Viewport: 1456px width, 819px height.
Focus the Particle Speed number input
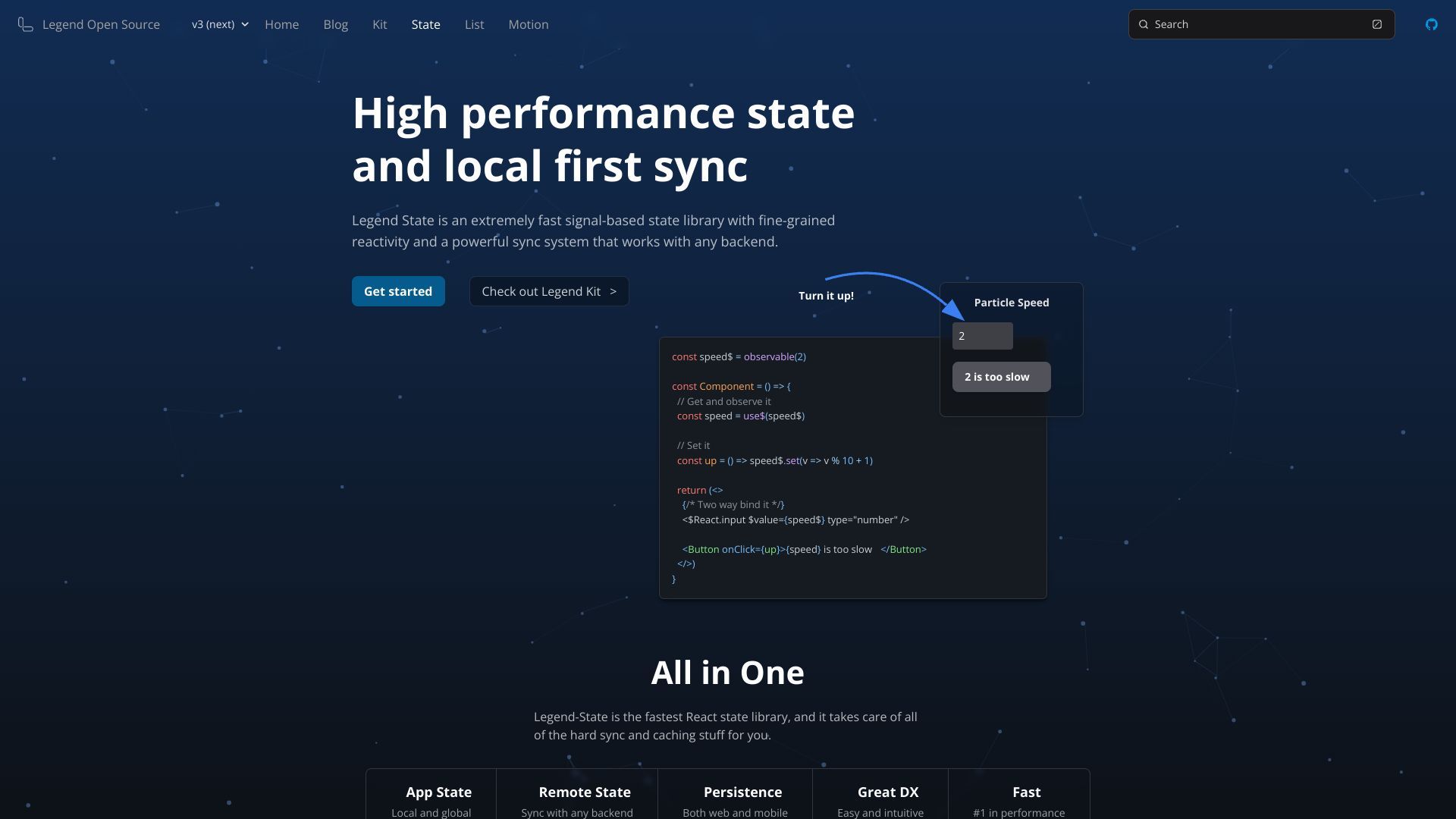tap(982, 336)
